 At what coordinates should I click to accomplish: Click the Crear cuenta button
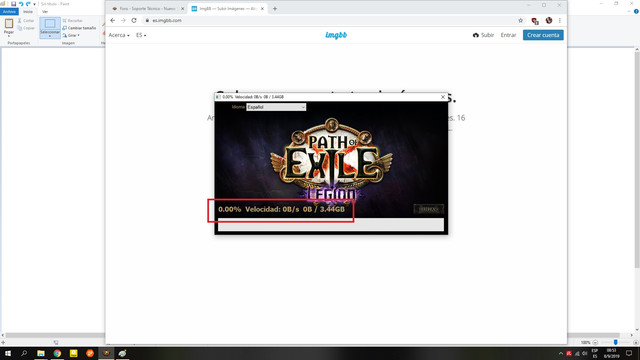point(543,35)
